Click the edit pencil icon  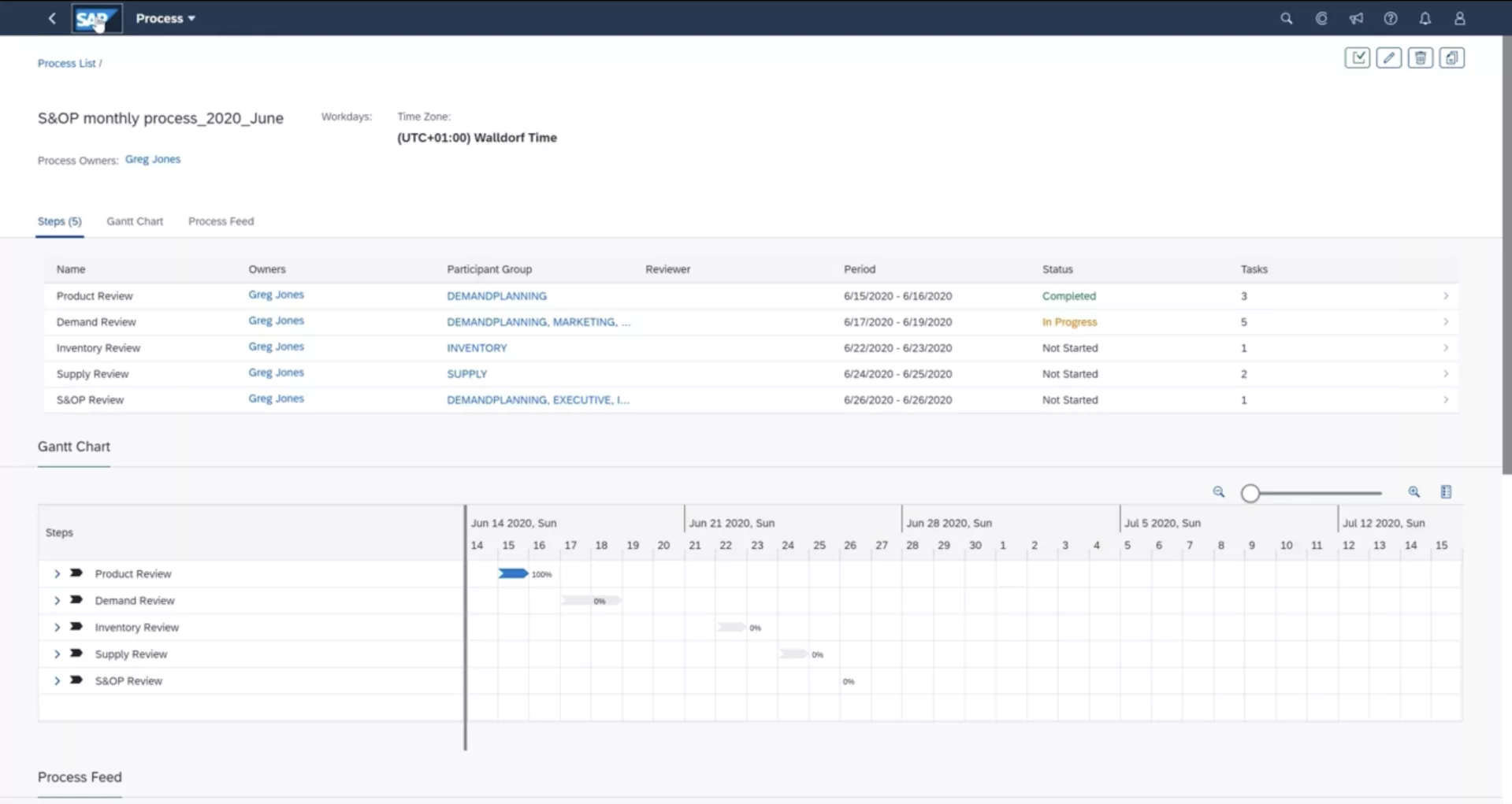[1388, 57]
